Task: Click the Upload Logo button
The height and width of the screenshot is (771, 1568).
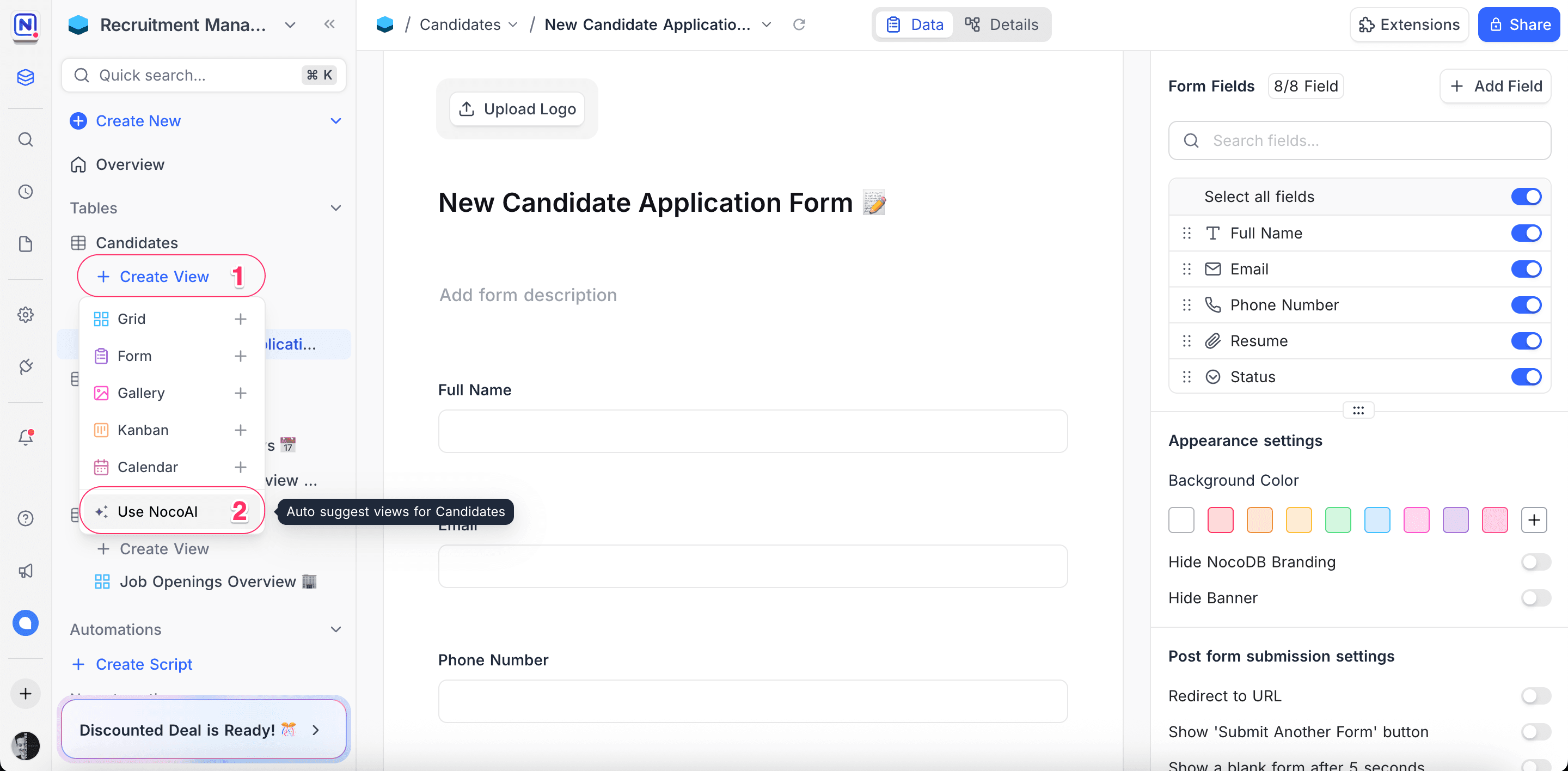Action: [x=517, y=109]
